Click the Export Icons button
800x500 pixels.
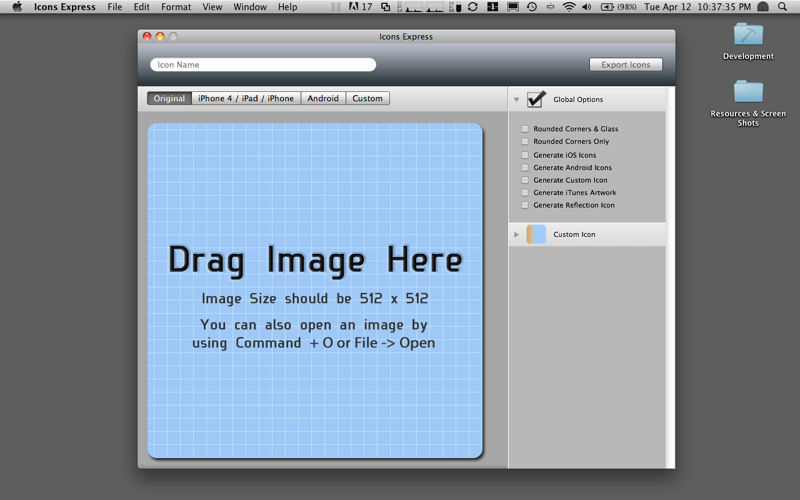click(x=626, y=65)
